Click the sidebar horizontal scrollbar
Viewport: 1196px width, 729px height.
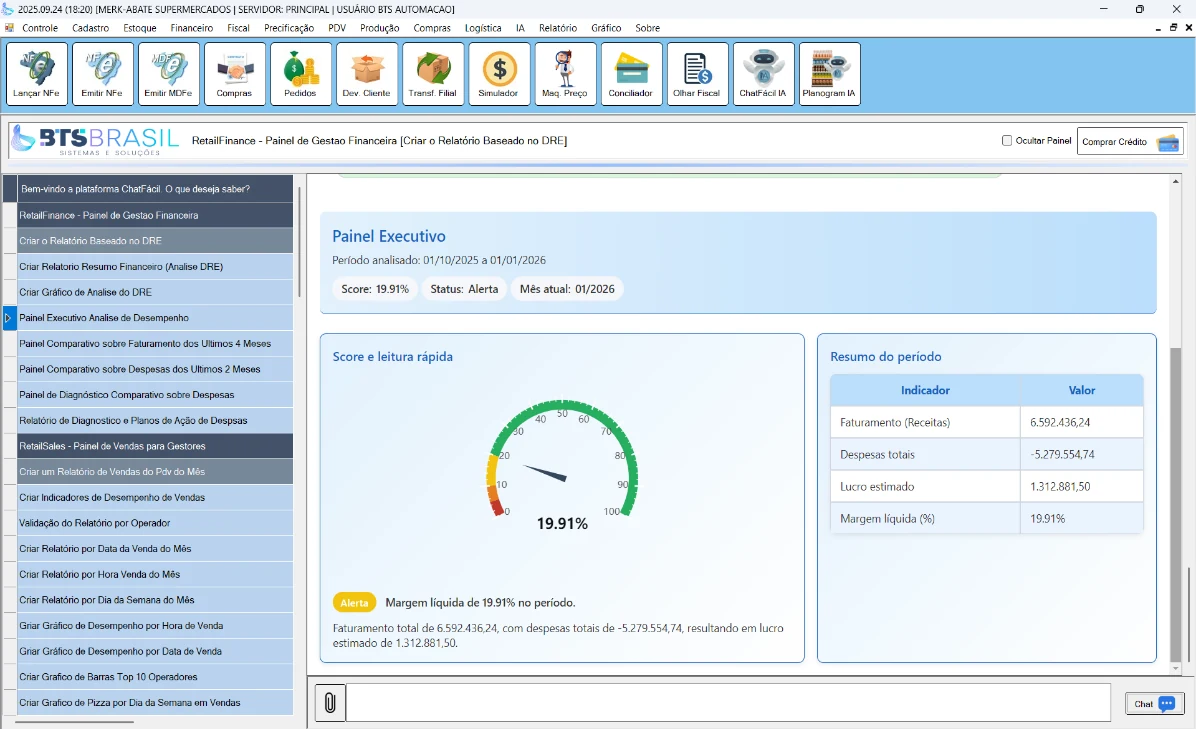click(74, 721)
